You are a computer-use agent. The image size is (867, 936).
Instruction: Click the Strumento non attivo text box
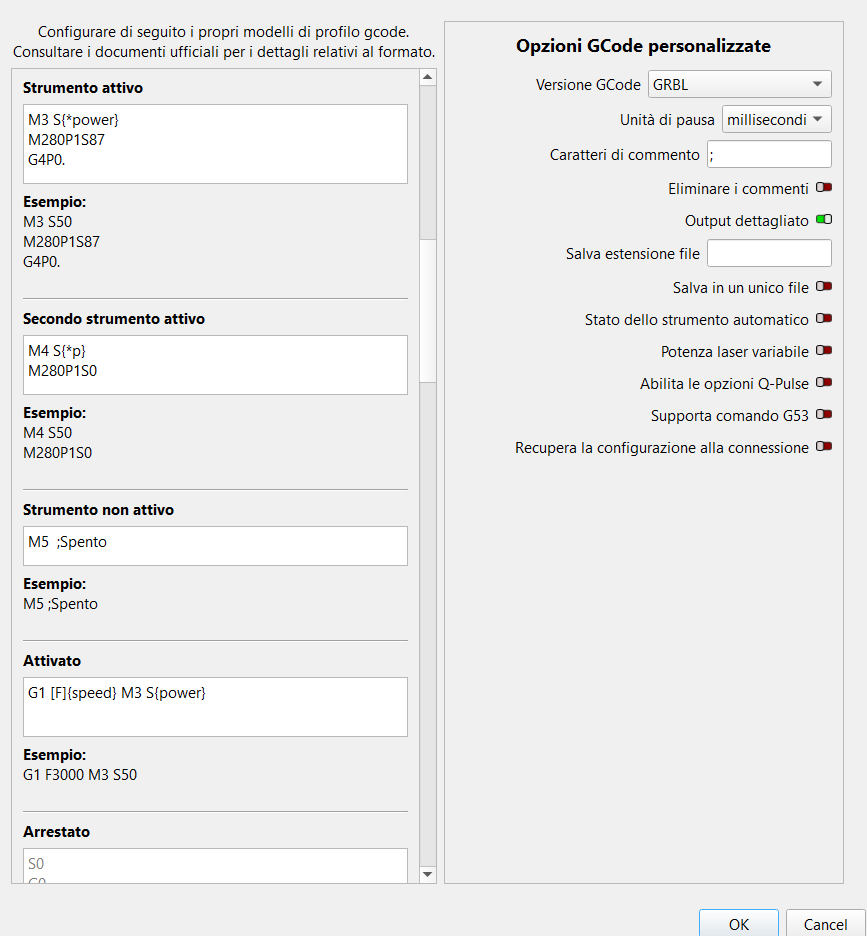[215, 546]
